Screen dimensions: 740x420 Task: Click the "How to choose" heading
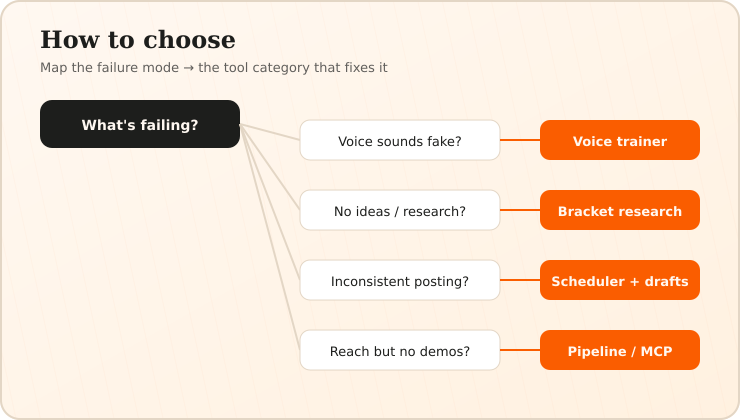[x=138, y=40]
